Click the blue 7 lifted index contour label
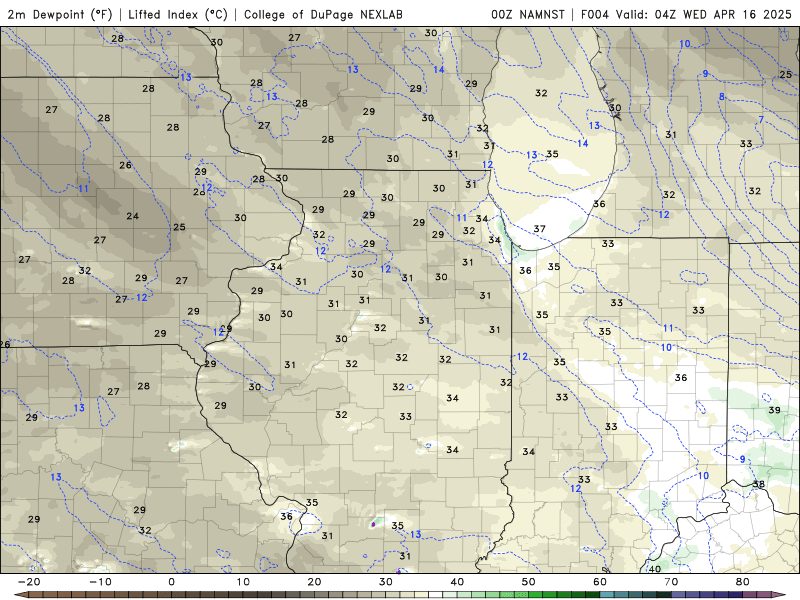Image resolution: width=800 pixels, height=600 pixels. coord(761,119)
